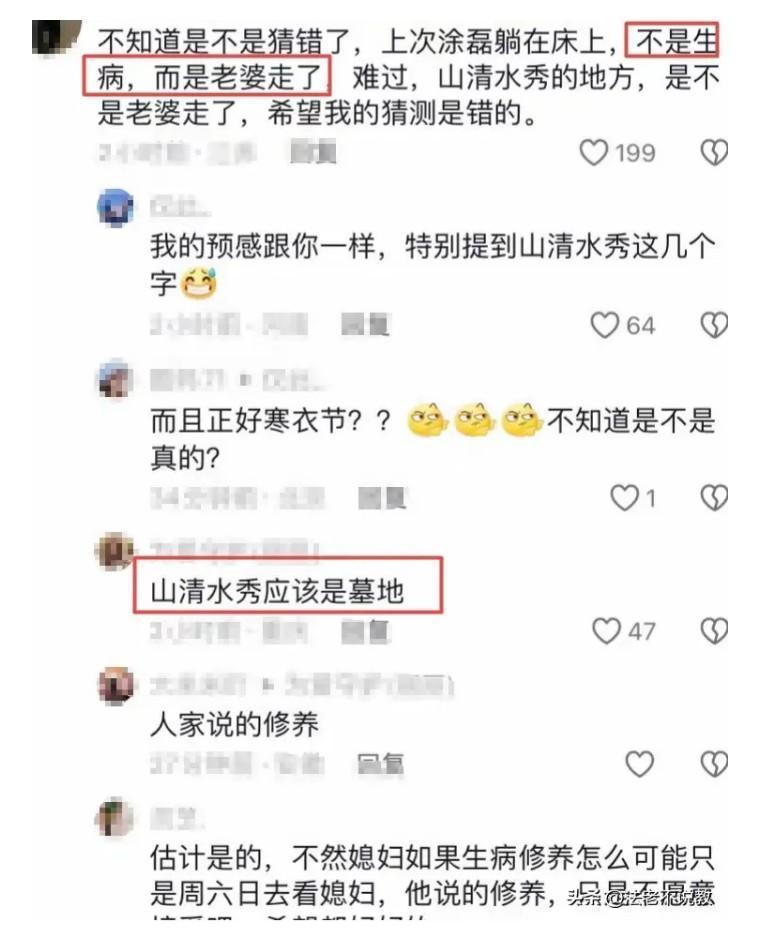Select the 山清水秀应该是墓地 comment text
The height and width of the screenshot is (942, 760).
point(277,591)
